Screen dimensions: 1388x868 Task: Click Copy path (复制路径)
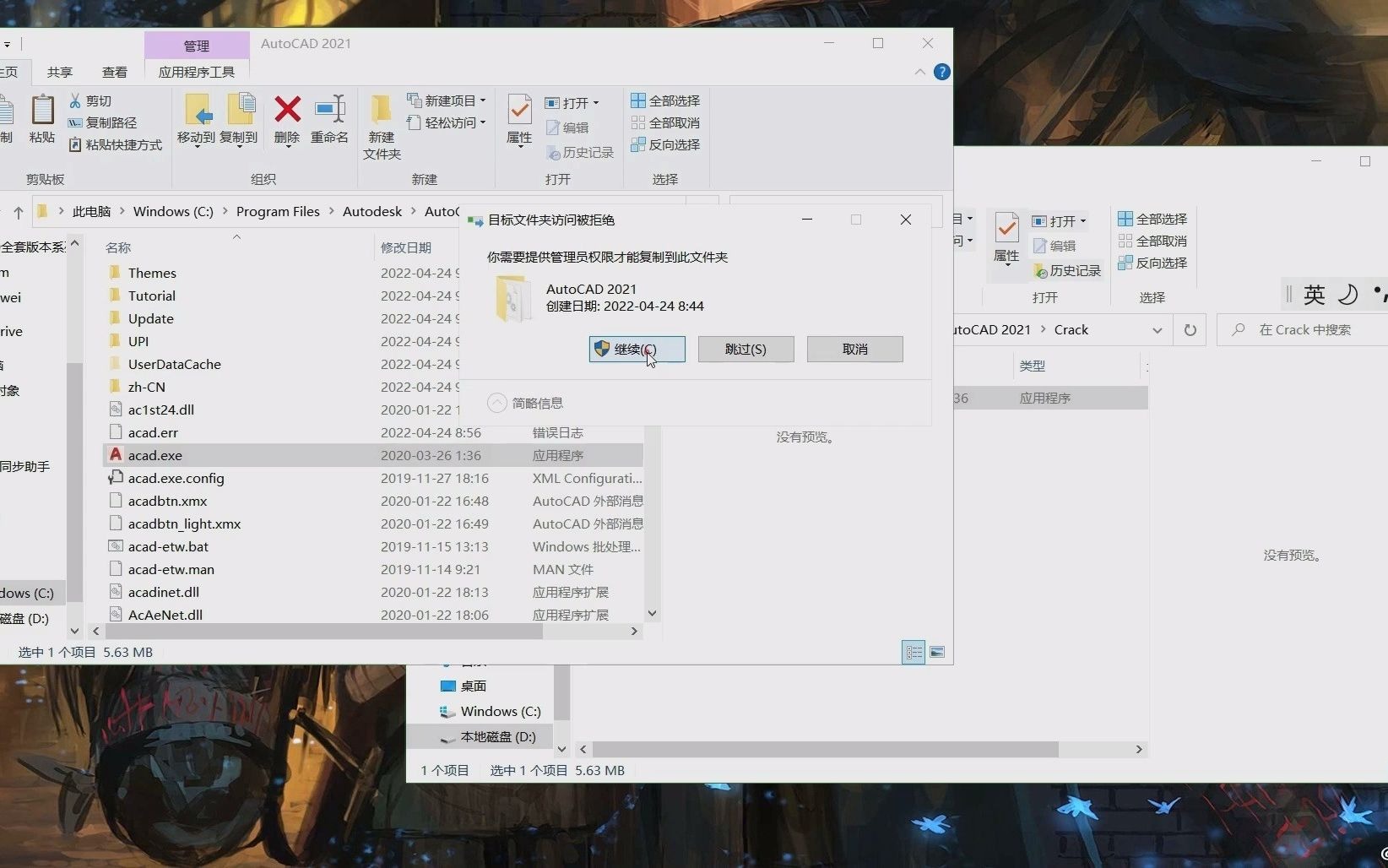102,122
